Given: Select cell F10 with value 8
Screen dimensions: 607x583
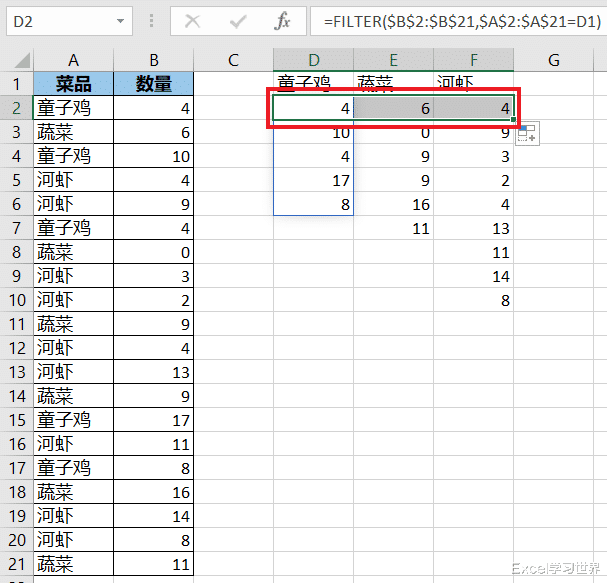Looking at the screenshot, I should [474, 300].
